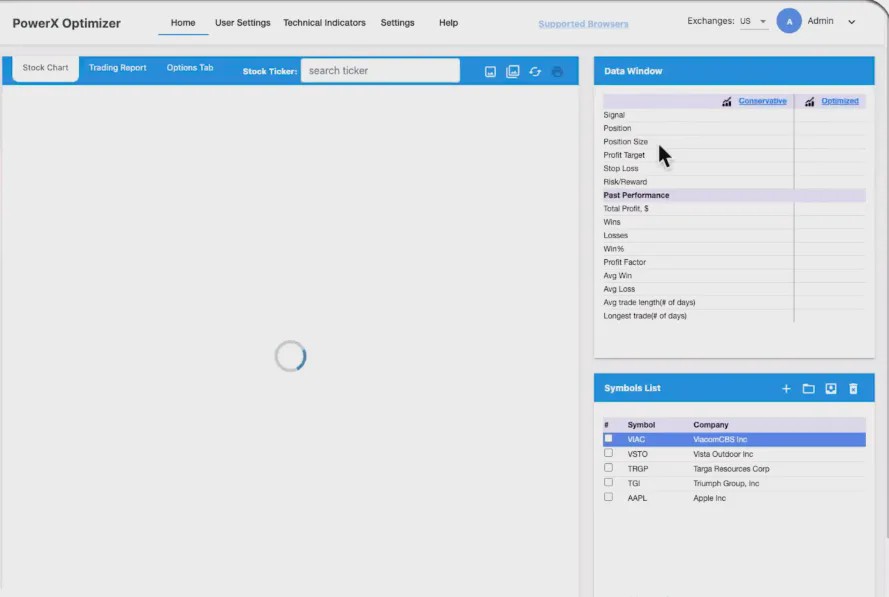Select the ViacomCBS Inc row
889x597 pixels.
(734, 439)
